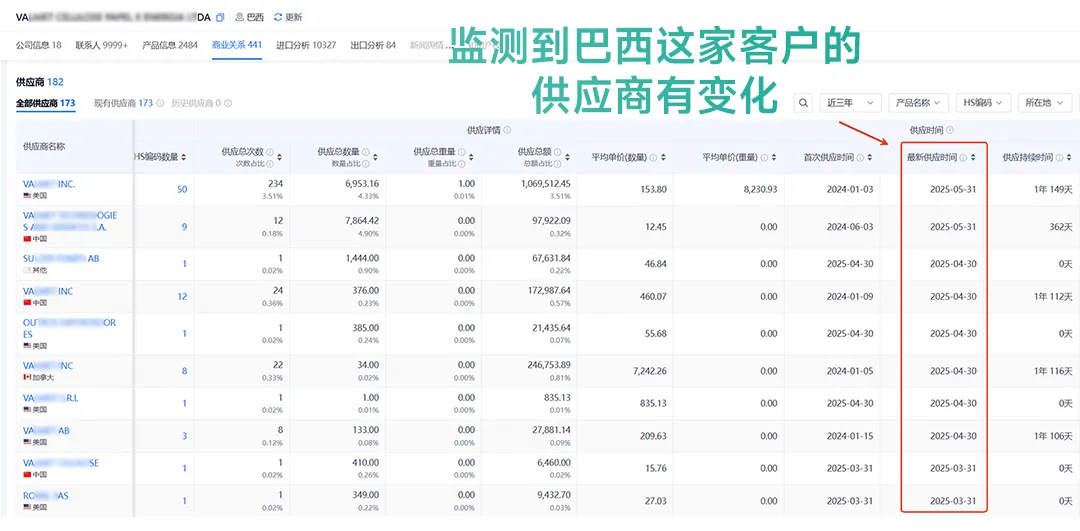The width and height of the screenshot is (1080, 531).
Task: Click HS code count 9 link
Action: coord(185,227)
